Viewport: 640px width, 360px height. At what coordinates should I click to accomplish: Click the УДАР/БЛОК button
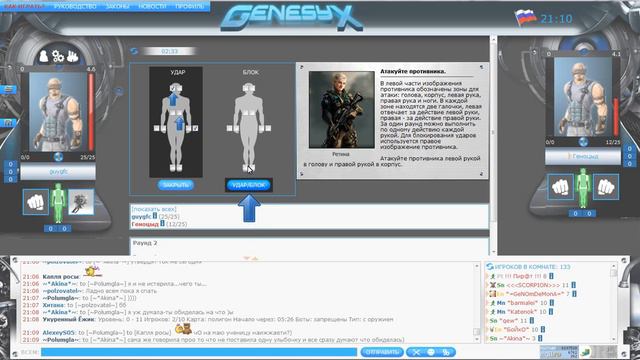[x=249, y=185]
